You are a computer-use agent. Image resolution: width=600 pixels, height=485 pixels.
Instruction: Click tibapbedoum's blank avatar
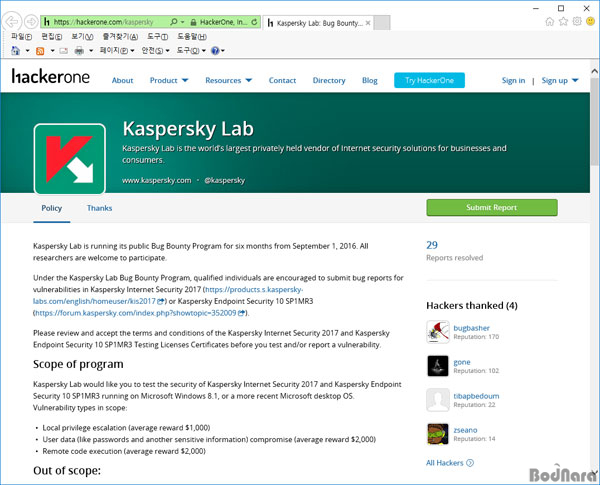[438, 400]
